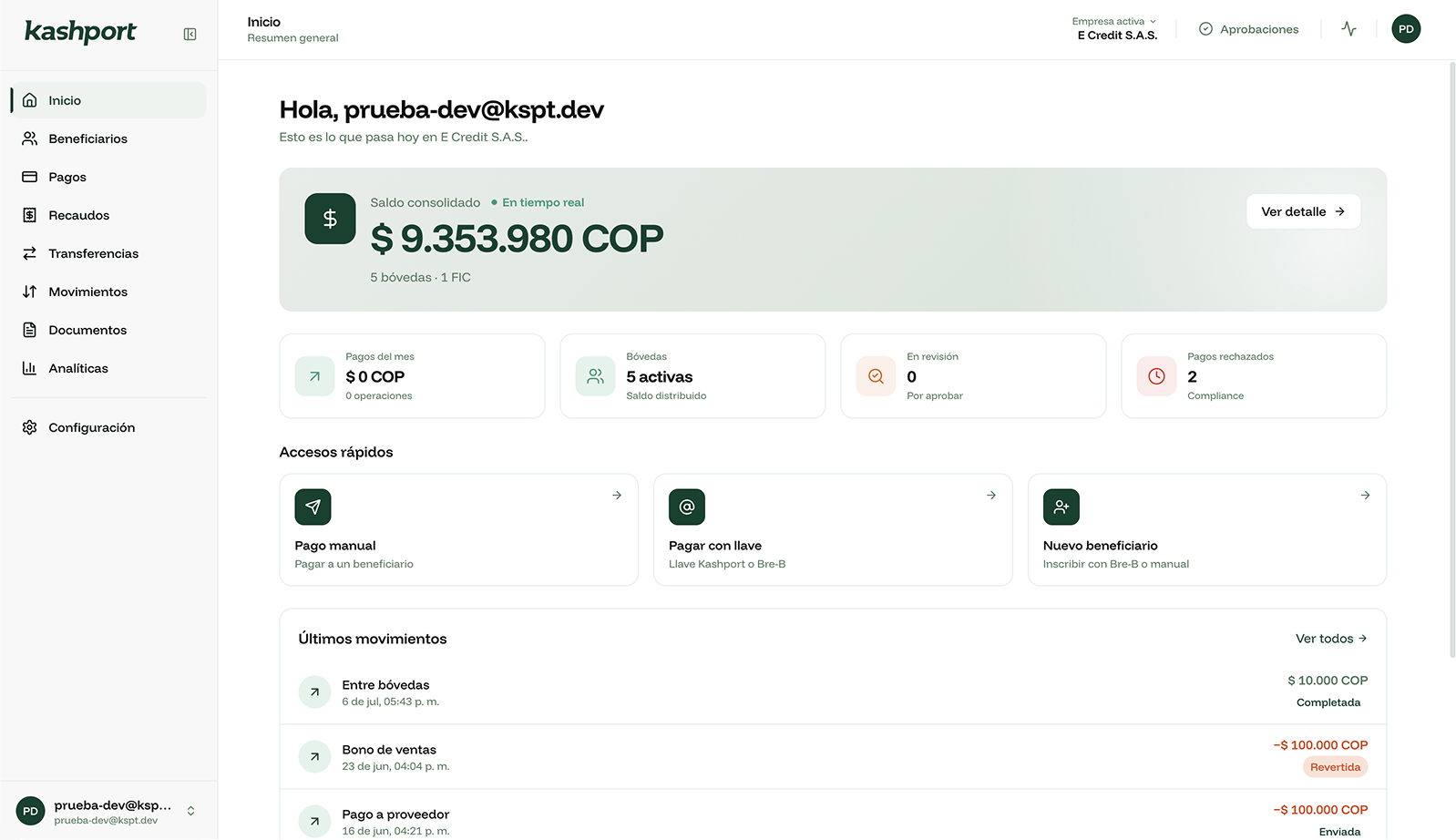The height and width of the screenshot is (840, 1456).
Task: Open Beneficiarios in the sidebar
Action: [108, 138]
